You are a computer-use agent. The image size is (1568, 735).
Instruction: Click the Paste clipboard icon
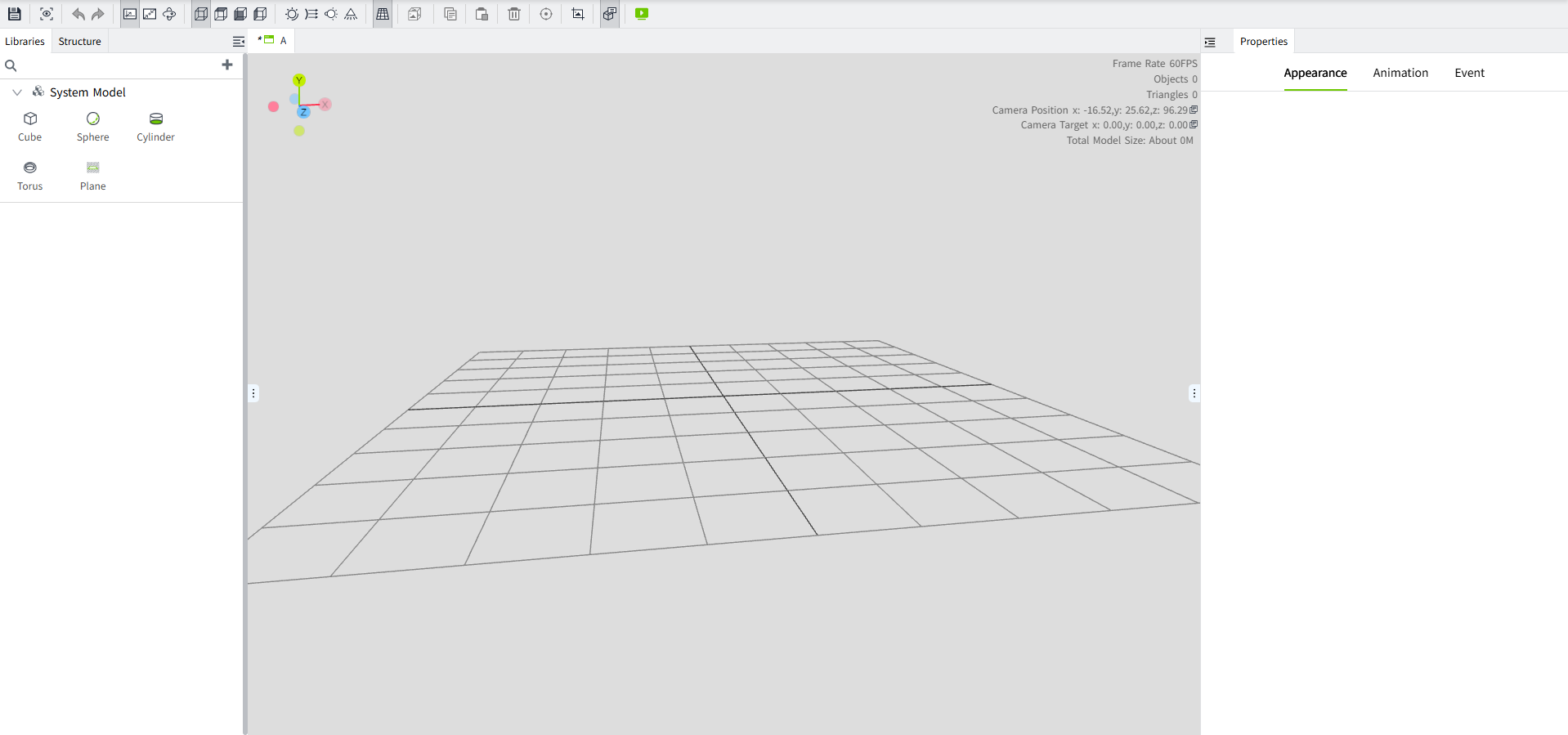[482, 14]
